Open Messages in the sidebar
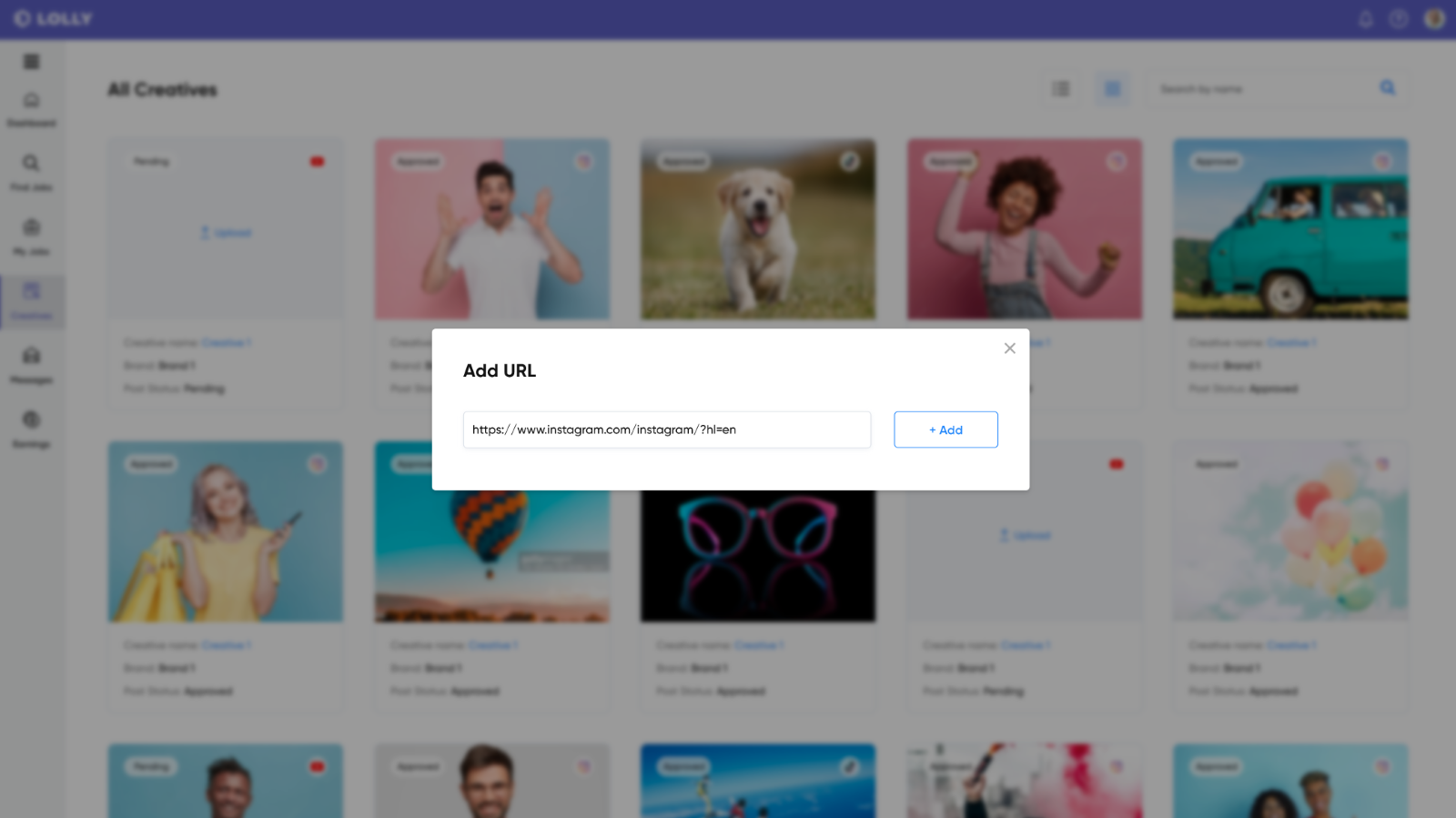Viewport: 1456px width, 818px height. click(x=32, y=366)
